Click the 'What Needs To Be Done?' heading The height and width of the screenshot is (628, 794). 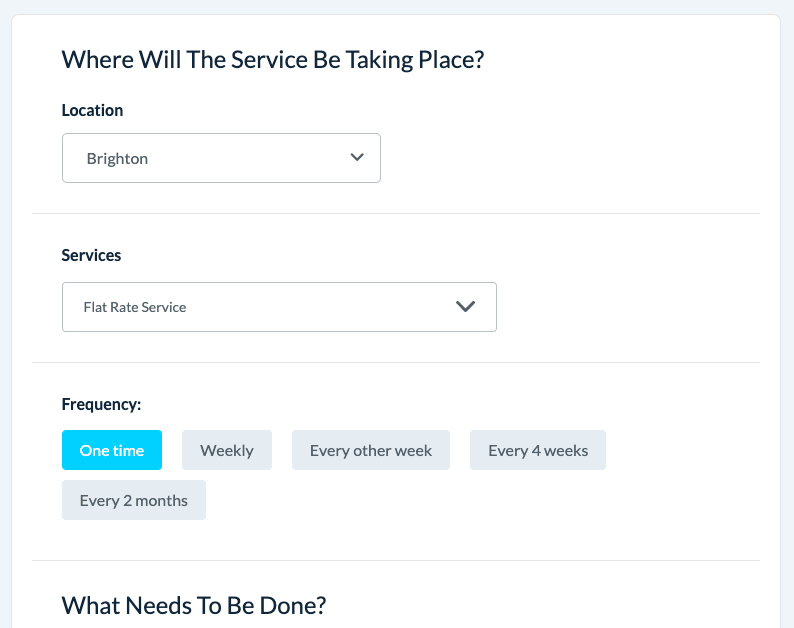[x=194, y=605]
